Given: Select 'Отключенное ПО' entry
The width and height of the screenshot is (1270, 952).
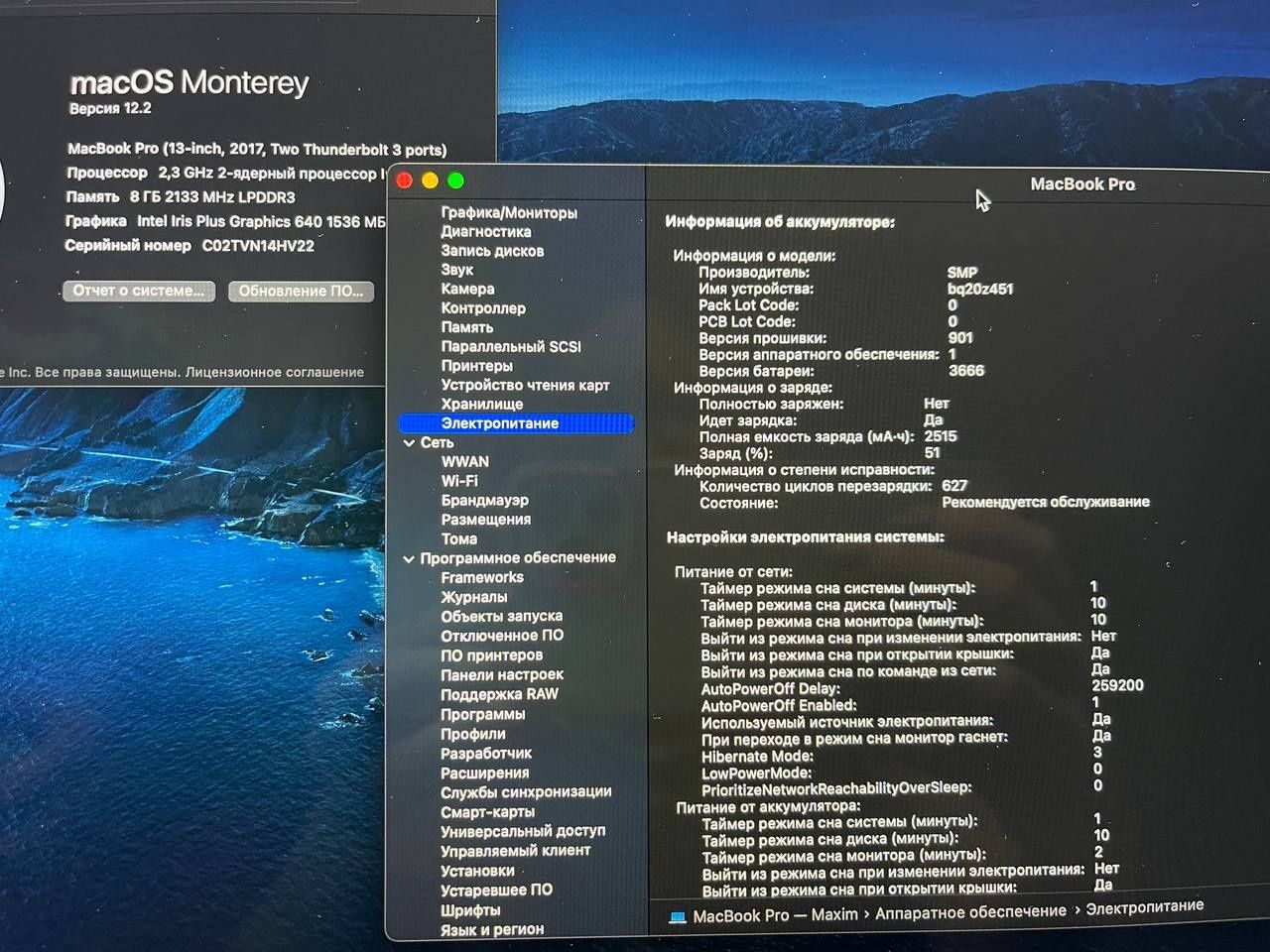Looking at the screenshot, I should (x=502, y=636).
